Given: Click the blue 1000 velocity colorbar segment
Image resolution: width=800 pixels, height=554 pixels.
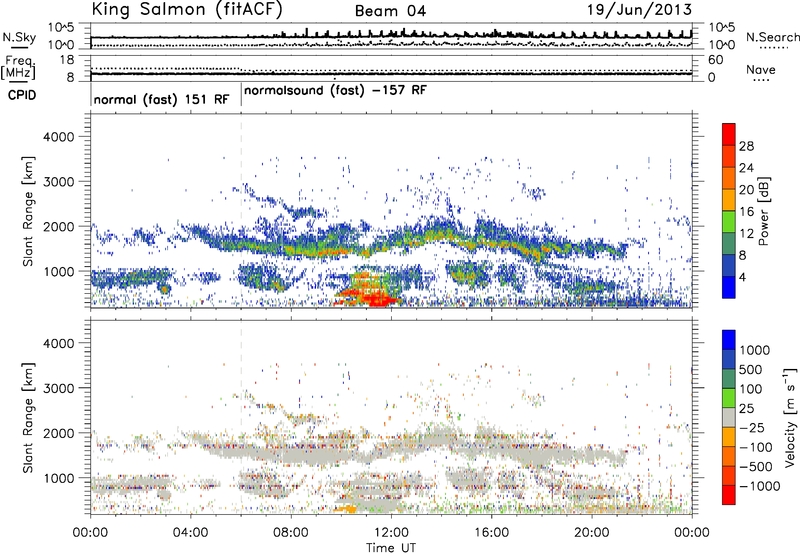Looking at the screenshot, I should [729, 340].
